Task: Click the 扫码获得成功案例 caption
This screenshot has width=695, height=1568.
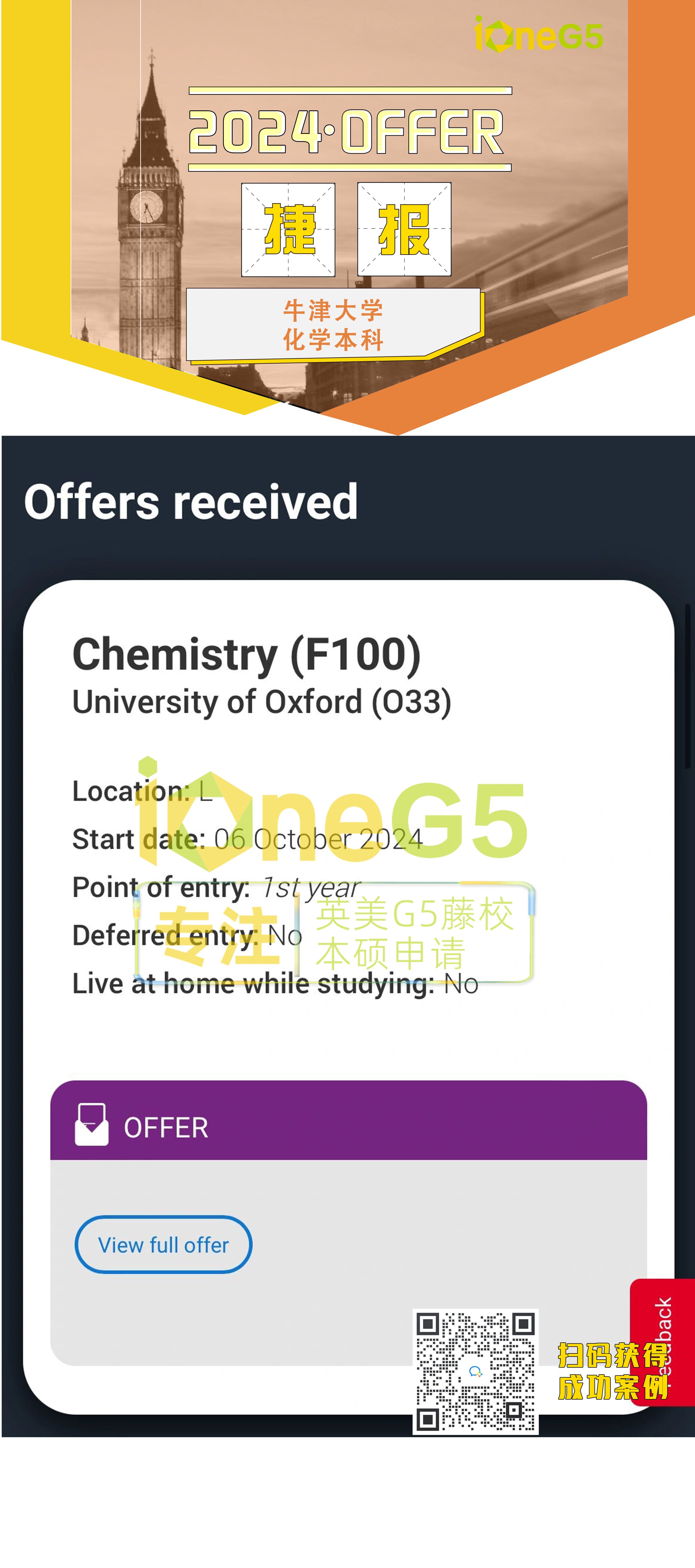Action: tap(612, 1371)
